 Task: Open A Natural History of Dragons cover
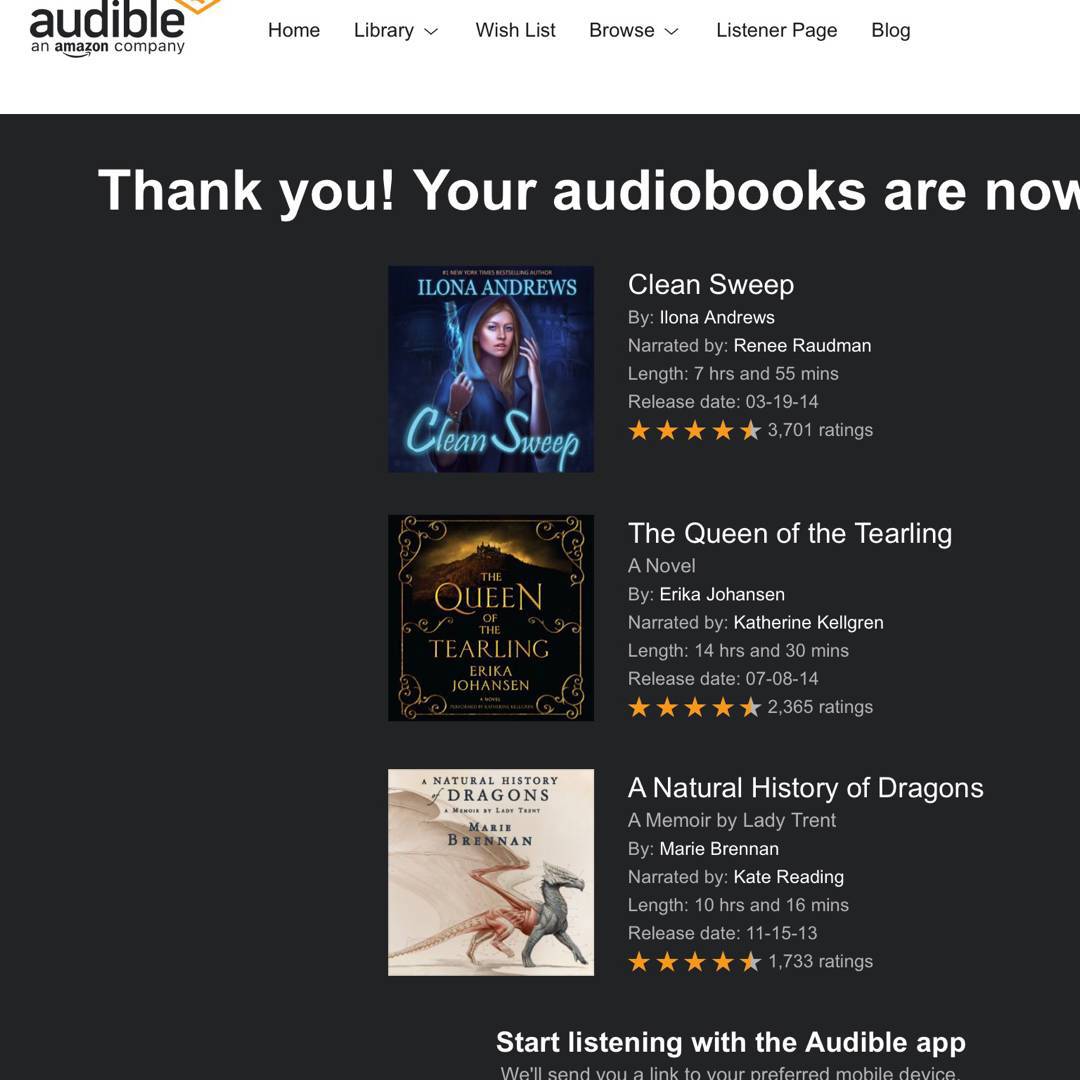coord(490,872)
